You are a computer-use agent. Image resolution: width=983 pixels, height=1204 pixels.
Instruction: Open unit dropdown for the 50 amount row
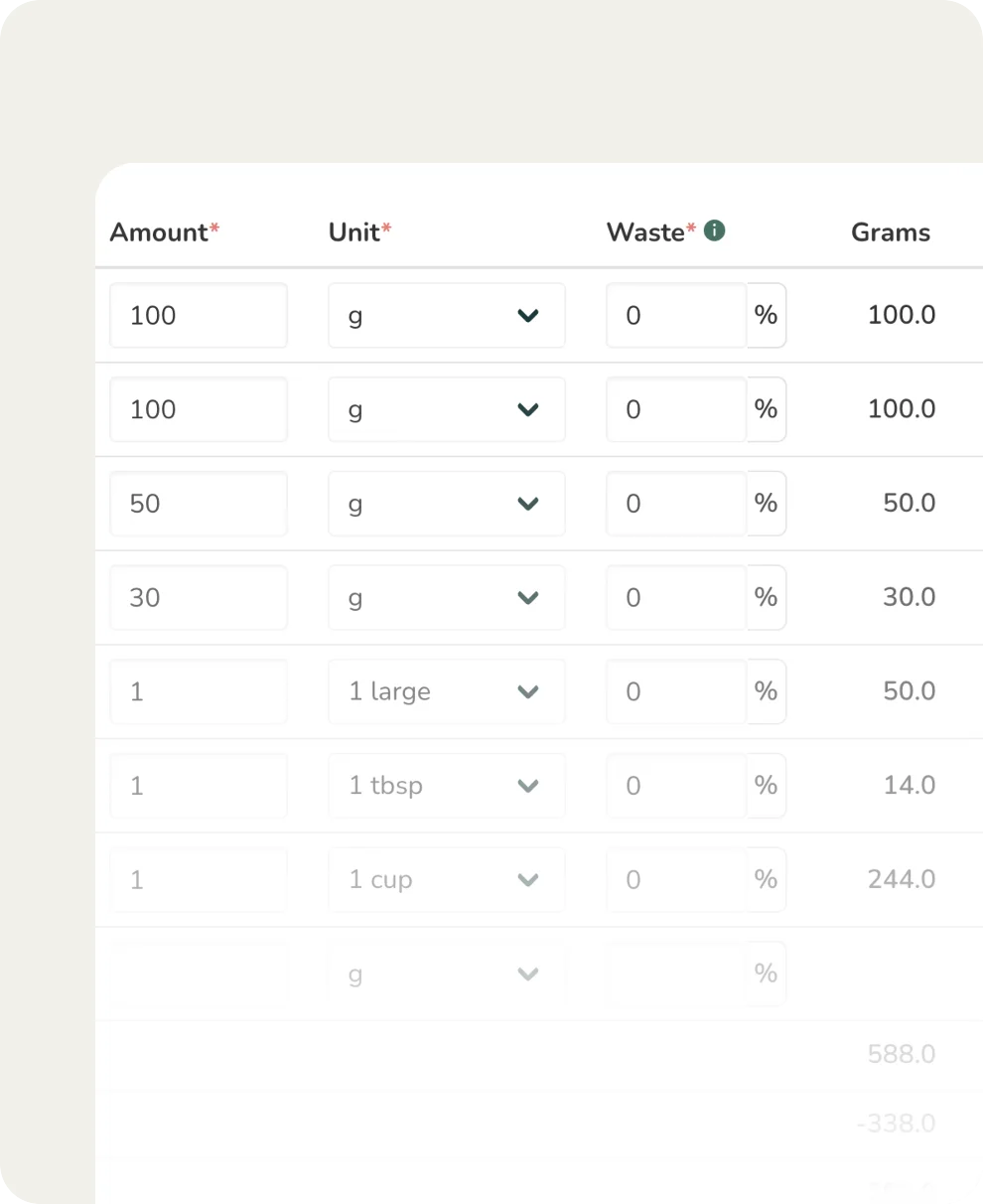click(446, 504)
